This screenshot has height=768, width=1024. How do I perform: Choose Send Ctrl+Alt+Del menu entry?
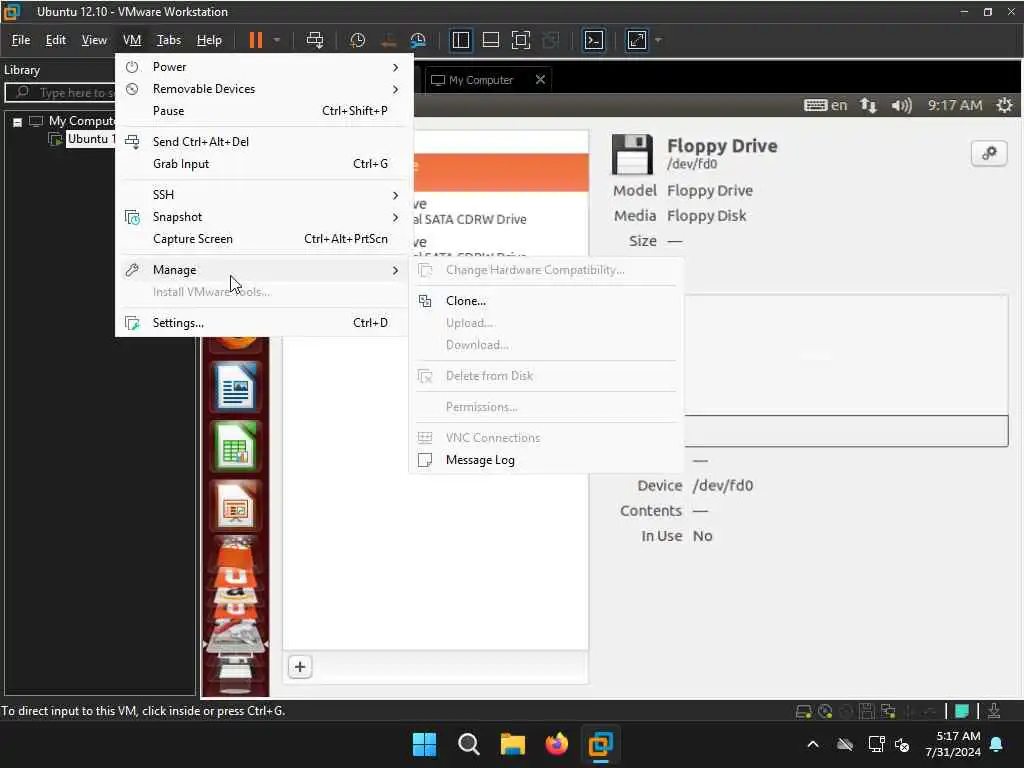[x=263, y=142]
